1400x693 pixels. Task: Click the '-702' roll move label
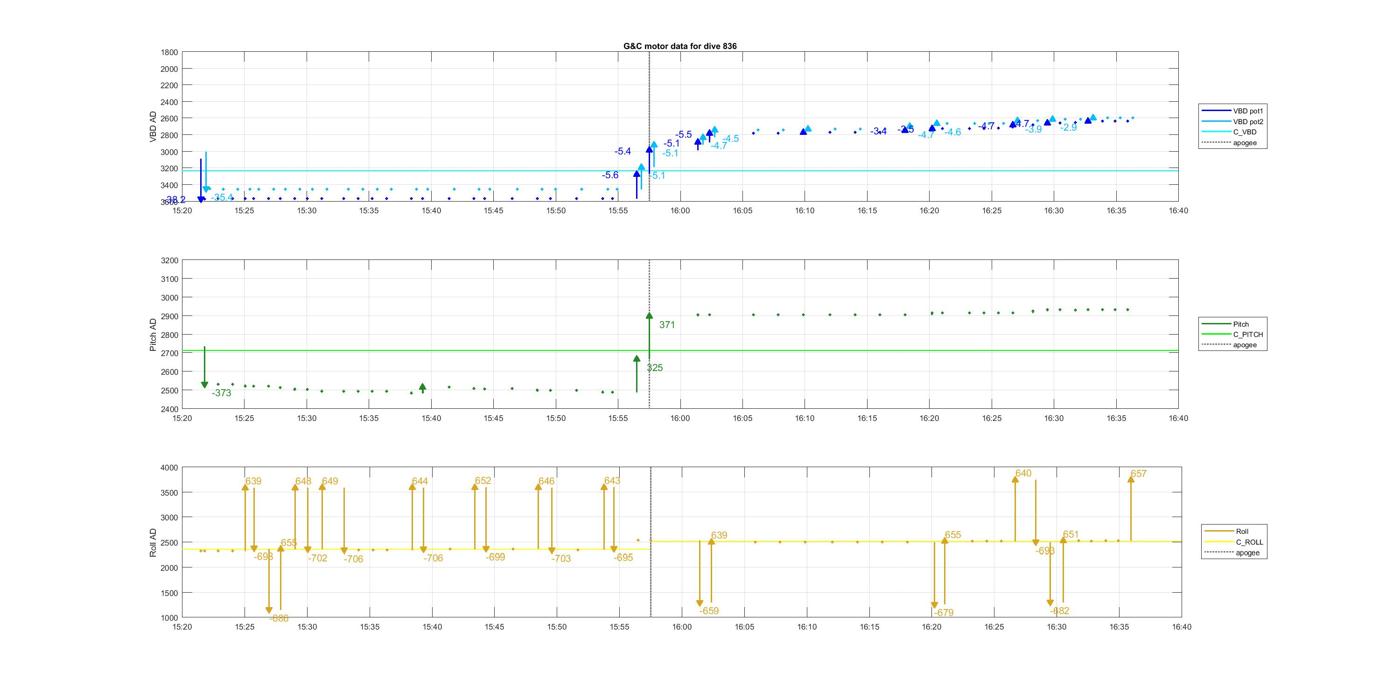318,558
